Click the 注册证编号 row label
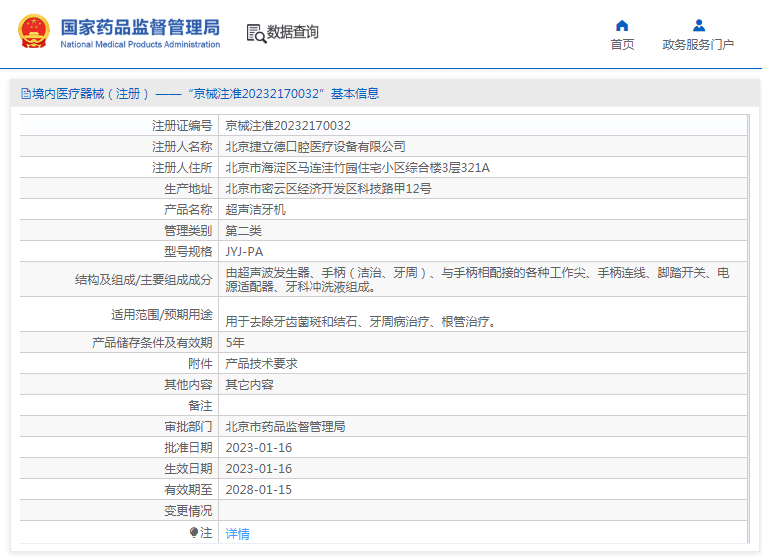762x557 pixels. point(182,126)
